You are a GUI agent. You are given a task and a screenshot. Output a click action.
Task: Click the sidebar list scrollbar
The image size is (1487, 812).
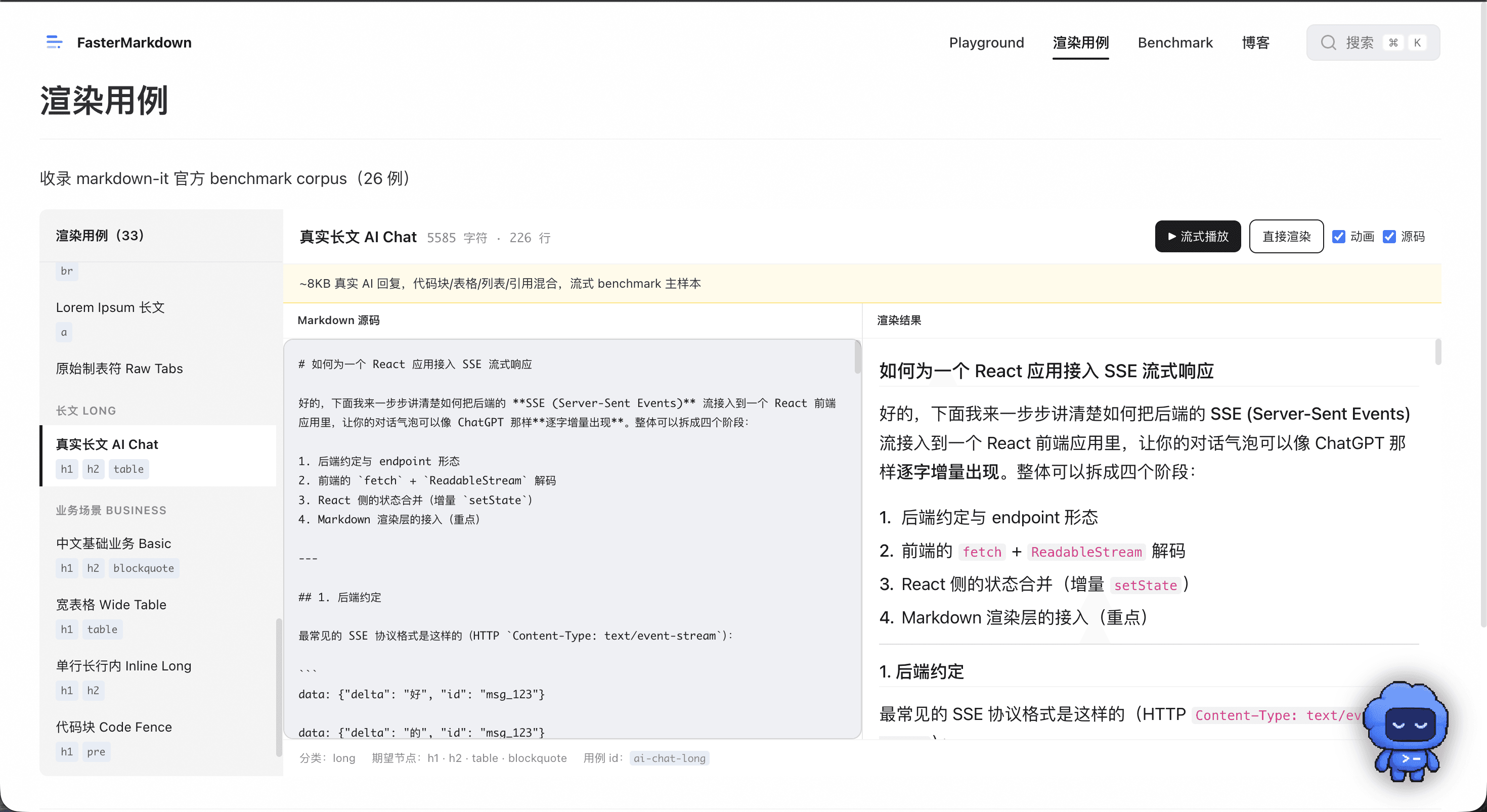tap(279, 687)
